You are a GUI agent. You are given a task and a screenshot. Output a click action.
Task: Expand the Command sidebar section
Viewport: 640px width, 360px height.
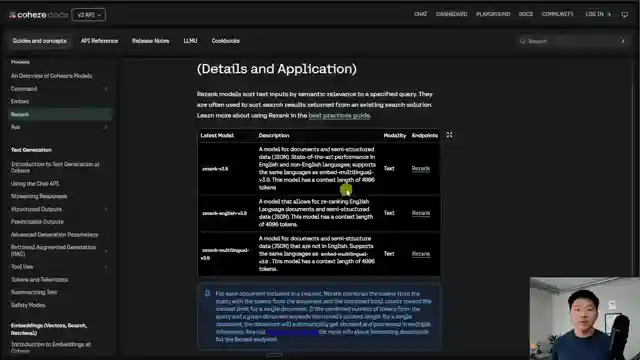point(106,89)
